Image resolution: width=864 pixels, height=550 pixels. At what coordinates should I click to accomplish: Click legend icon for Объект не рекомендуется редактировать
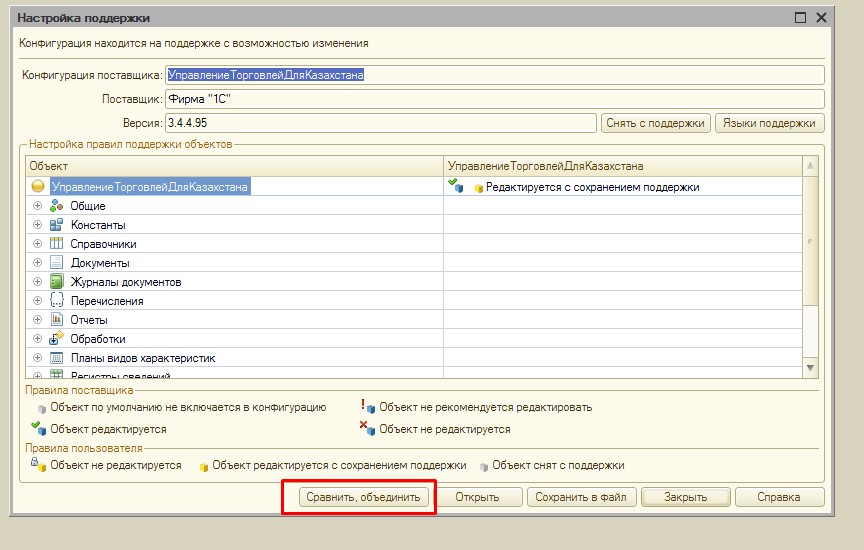[x=368, y=406]
